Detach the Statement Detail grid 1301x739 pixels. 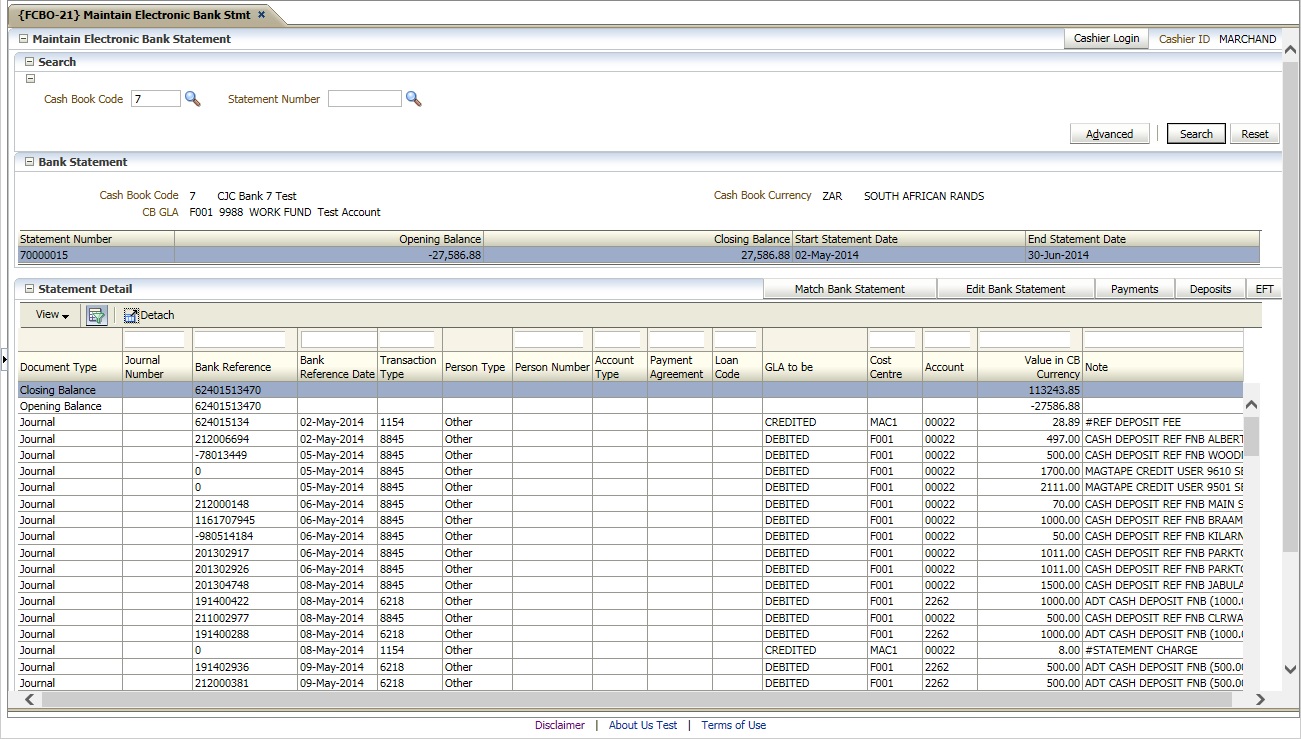tap(148, 314)
